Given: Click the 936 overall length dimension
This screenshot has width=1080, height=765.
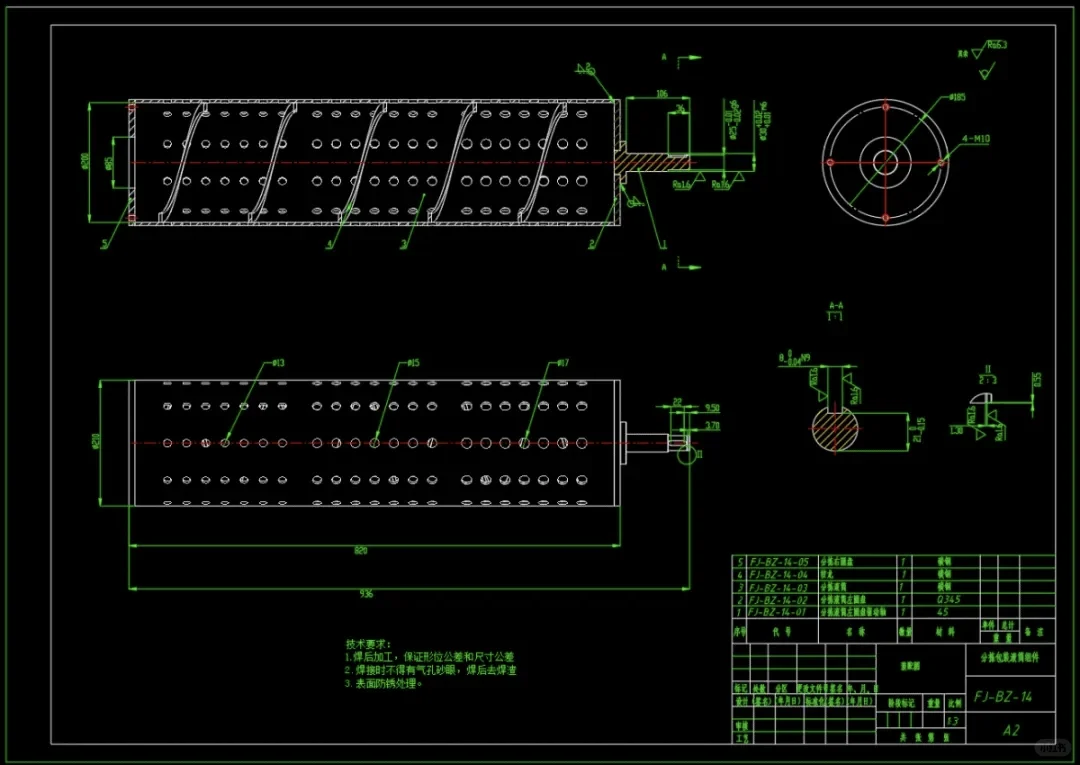Looking at the screenshot, I should click(x=365, y=591).
